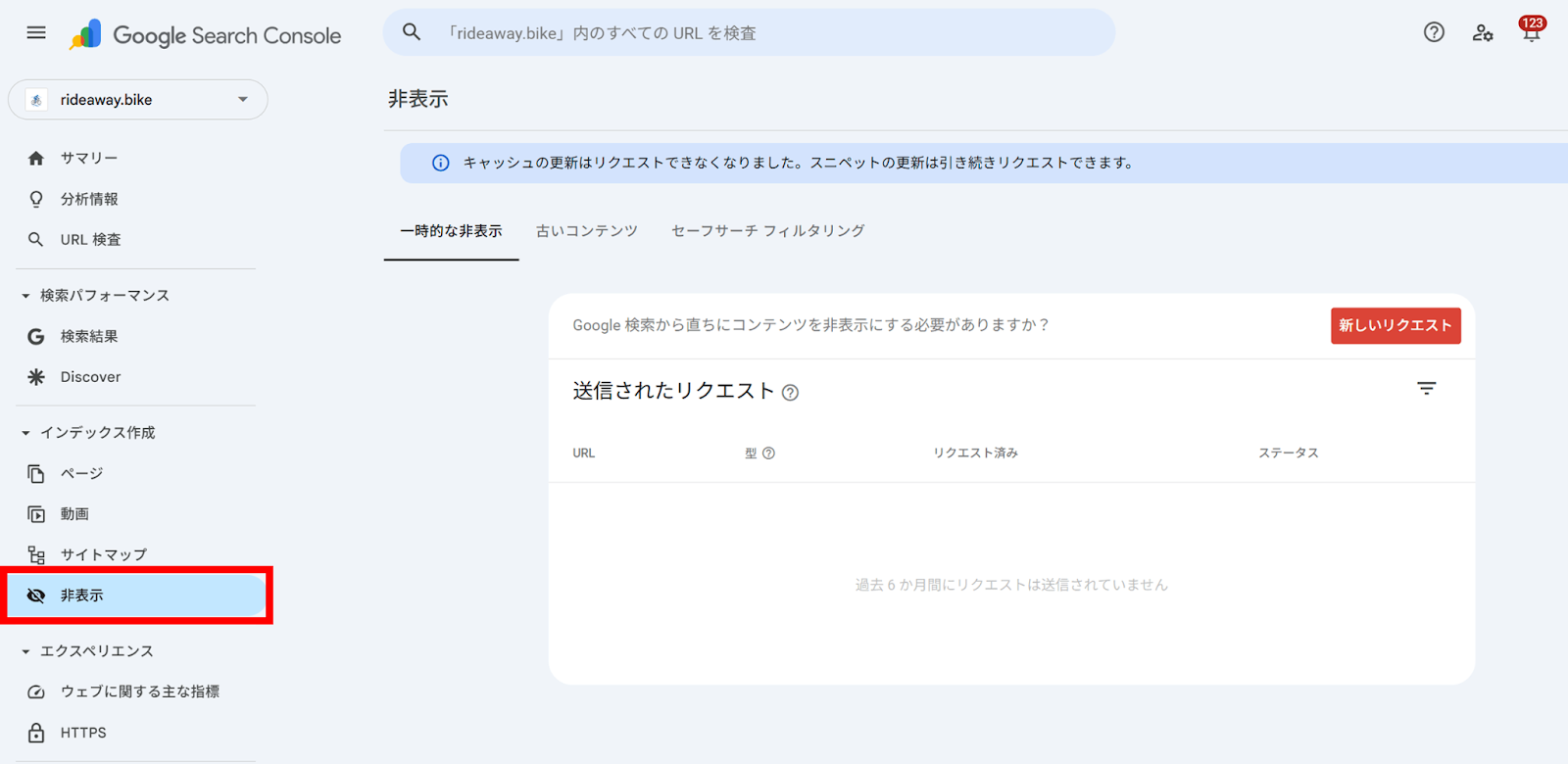Viewport: 1568px width, 764px height.
Task: Open the hamburger main menu
Action: (36, 32)
